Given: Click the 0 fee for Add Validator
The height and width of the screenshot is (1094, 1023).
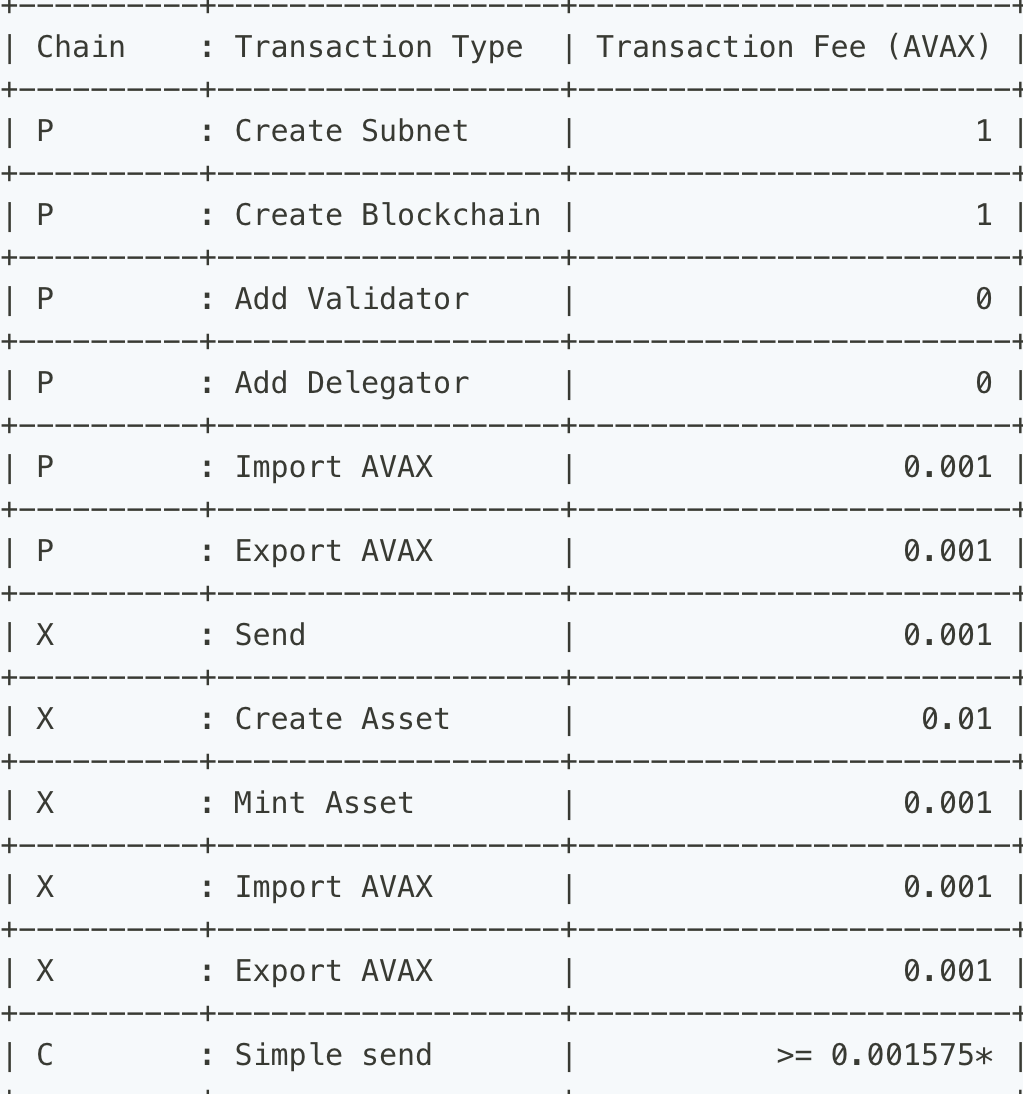Looking at the screenshot, I should click(x=984, y=299).
